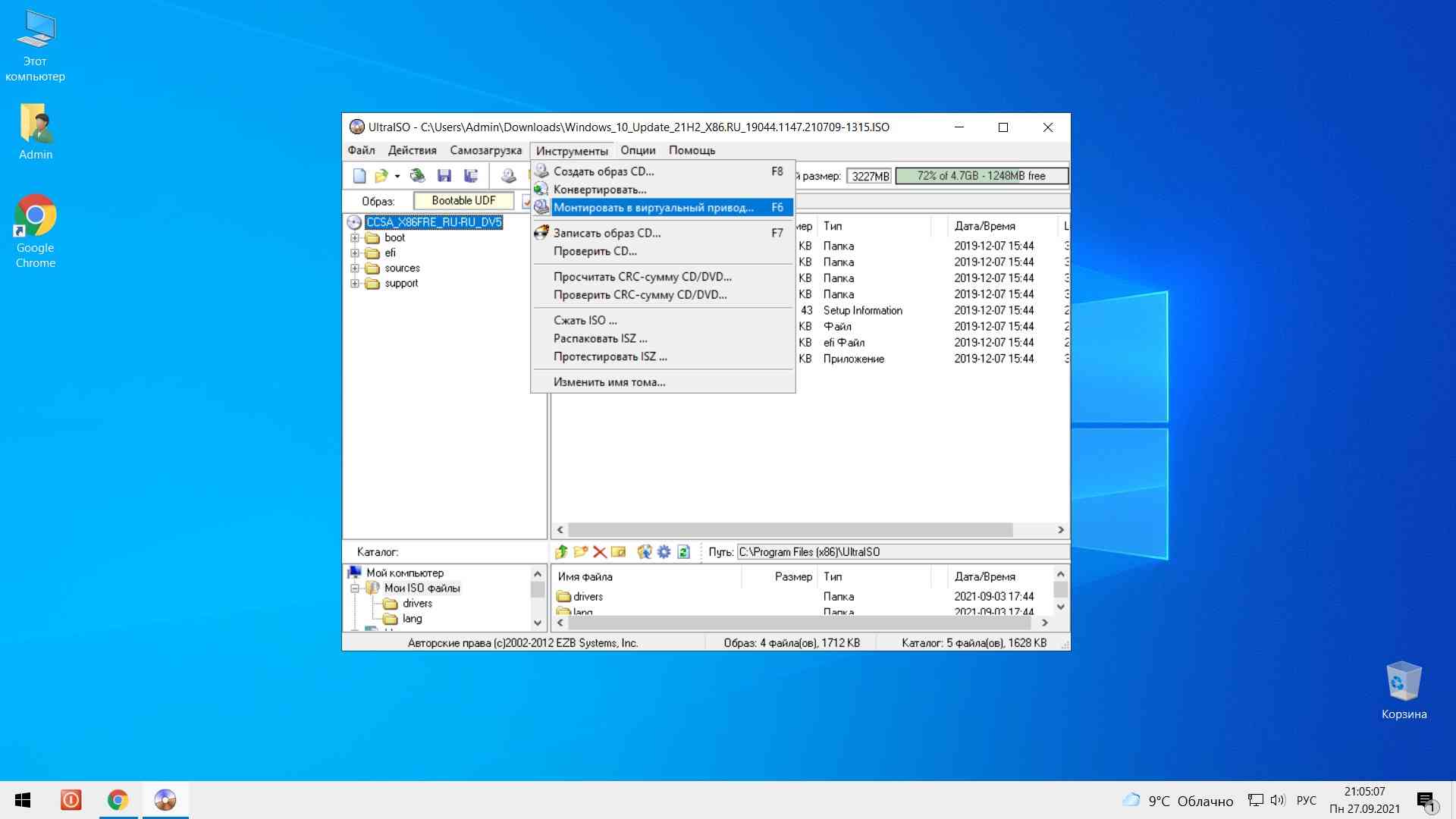Open Корзина desktop icon

[x=1404, y=690]
